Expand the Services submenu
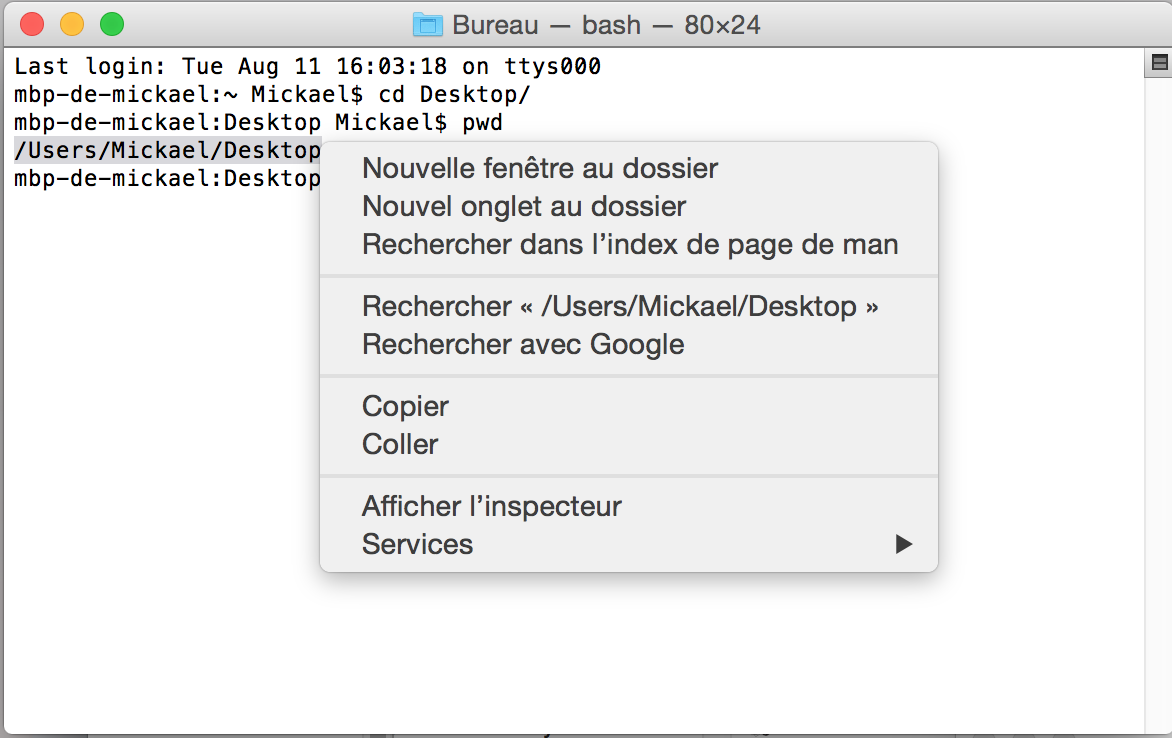This screenshot has width=1172, height=738. tap(417, 544)
